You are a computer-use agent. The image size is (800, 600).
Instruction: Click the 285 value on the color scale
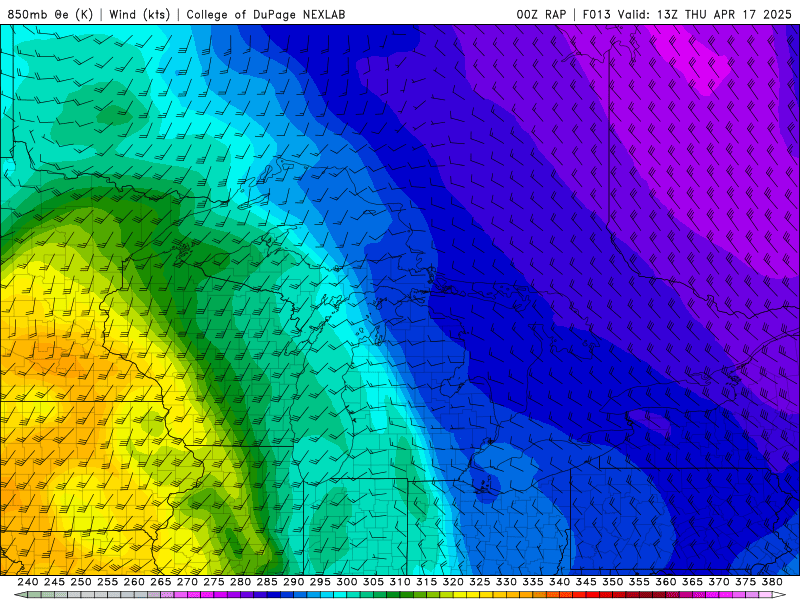pos(267,582)
